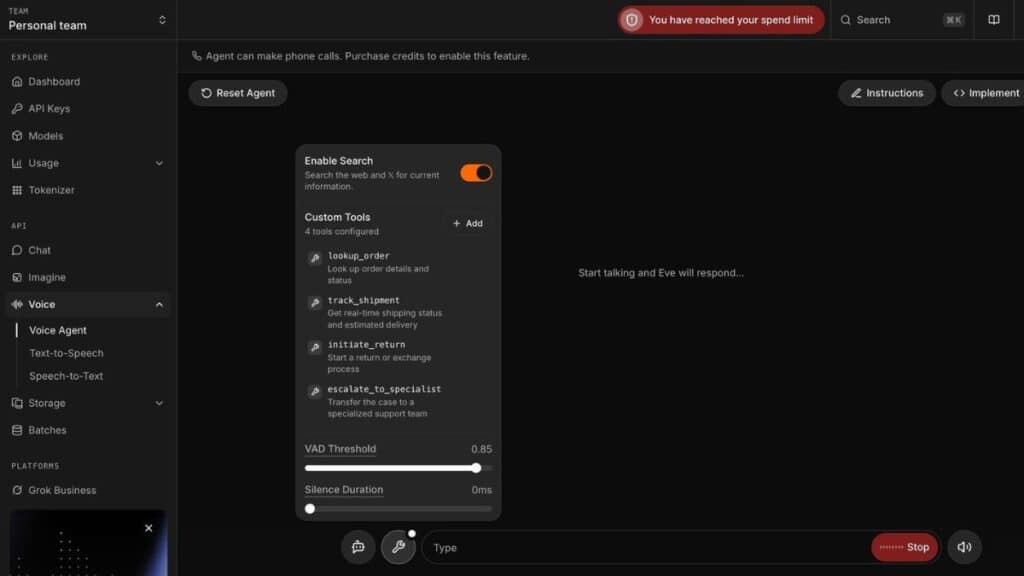Expand the Usage submenu
Image resolution: width=1024 pixels, height=576 pixels.
tap(159, 163)
